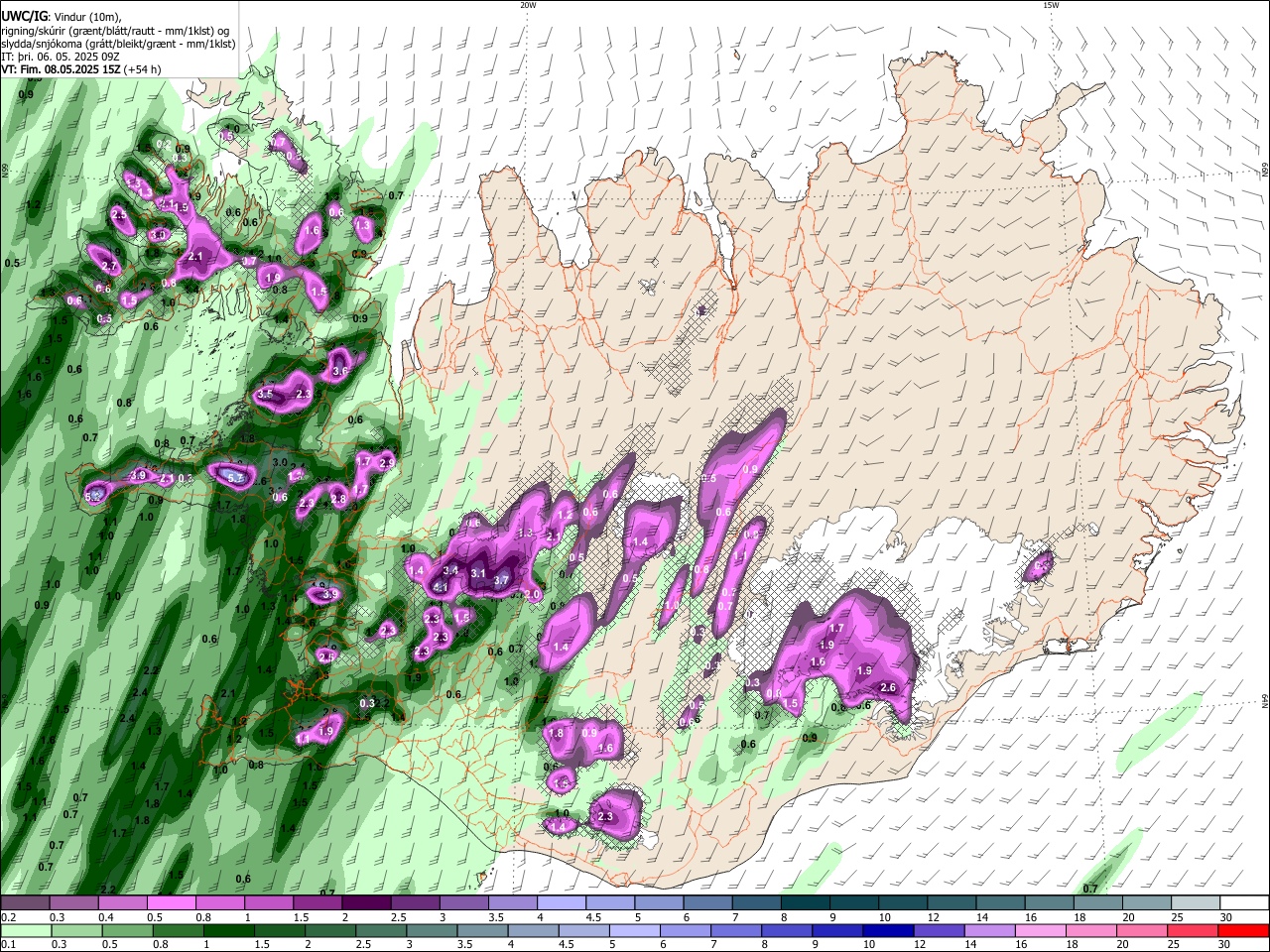This screenshot has height=952, width=1270.
Task: Click the 0.1 label in the lower legend
Action: click(x=8, y=944)
